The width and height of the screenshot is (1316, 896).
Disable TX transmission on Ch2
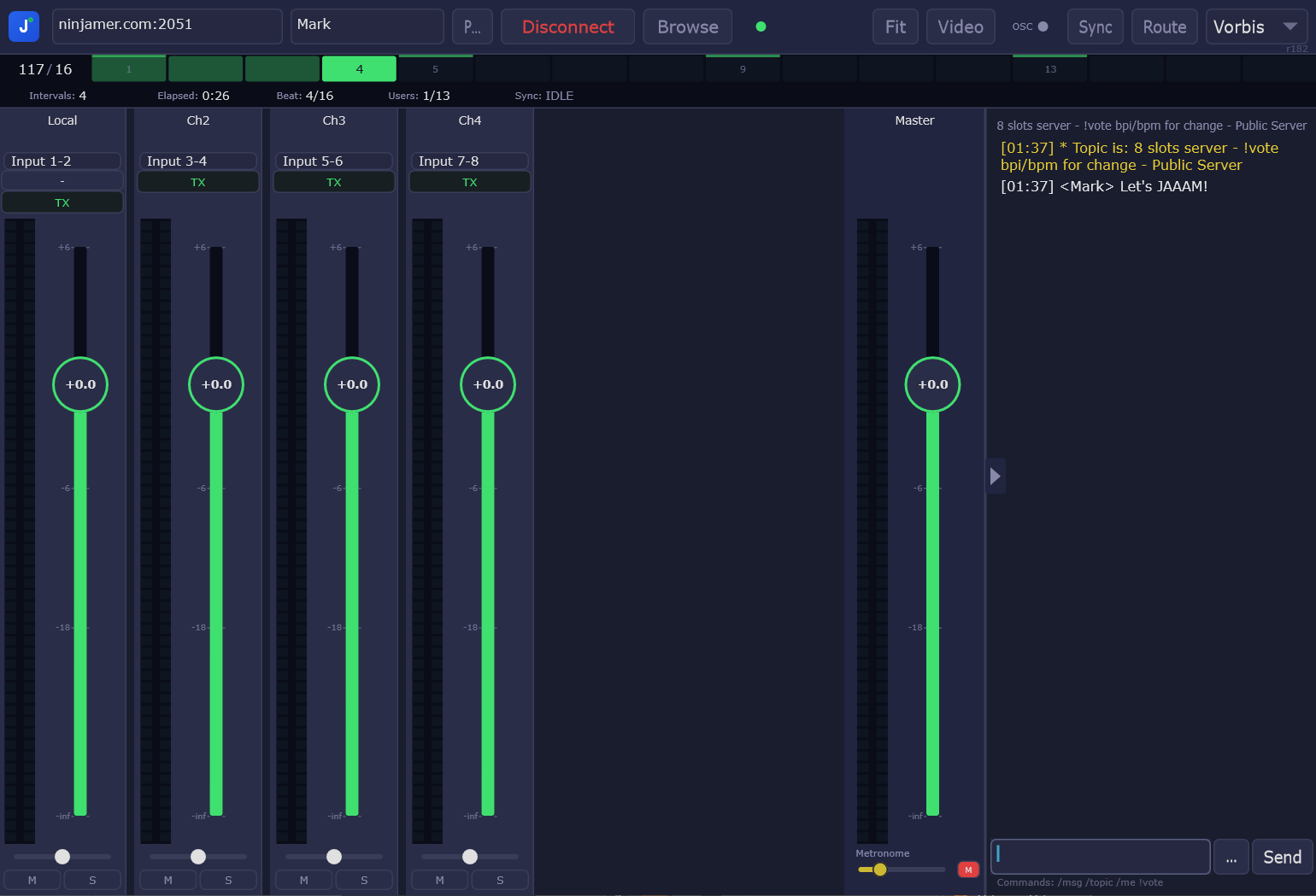(x=198, y=181)
